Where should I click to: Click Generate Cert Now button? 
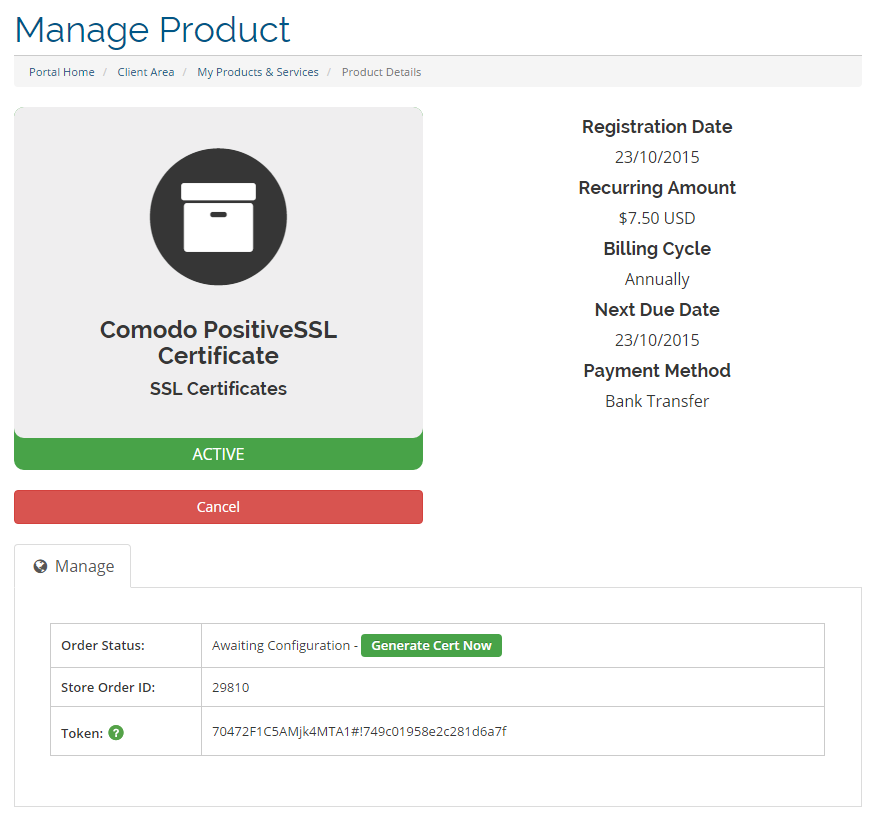pyautogui.click(x=431, y=645)
